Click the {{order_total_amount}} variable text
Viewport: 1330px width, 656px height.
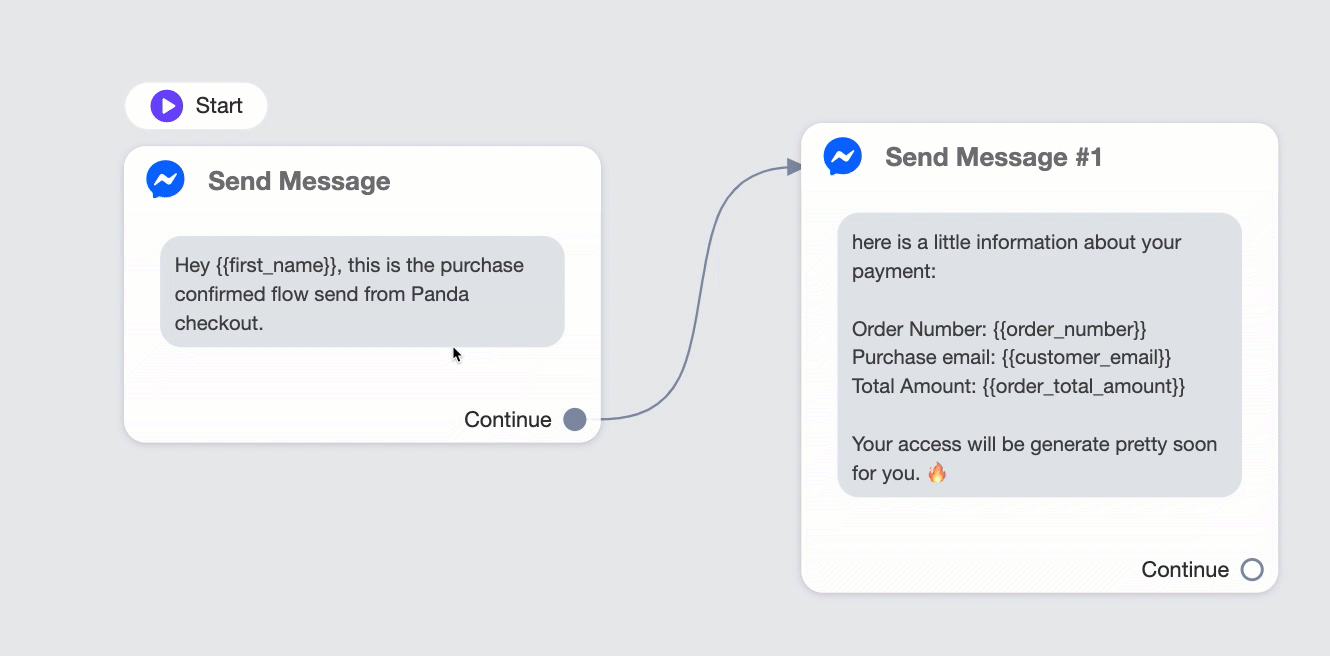pyautogui.click(x=1084, y=385)
